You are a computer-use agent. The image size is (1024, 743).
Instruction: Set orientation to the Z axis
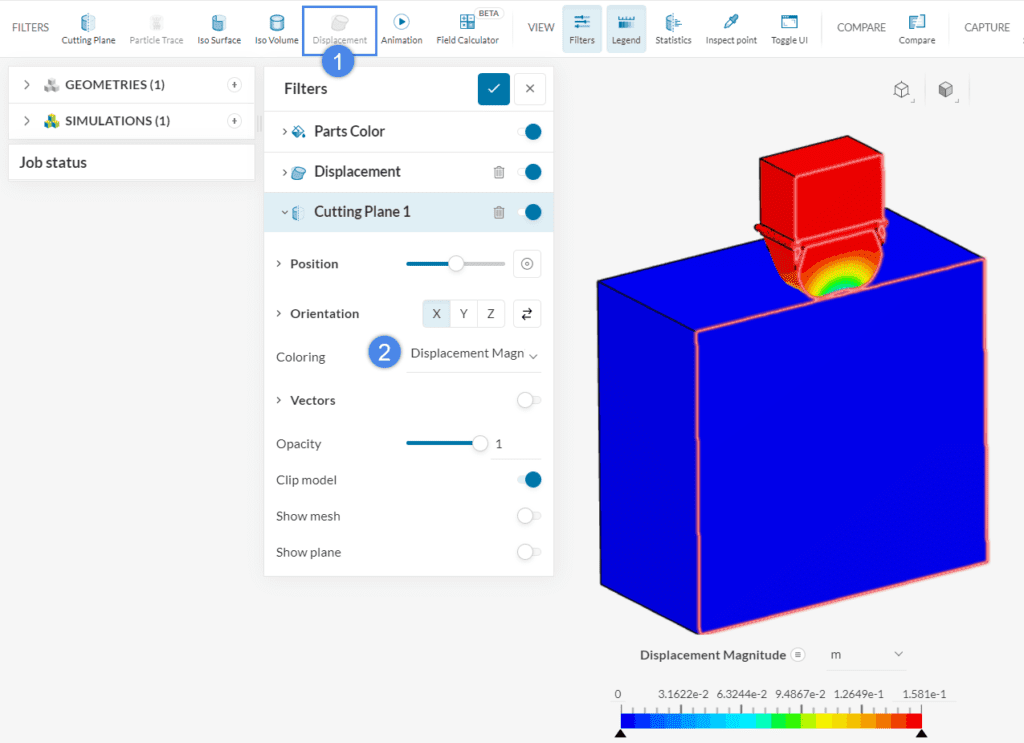(491, 314)
